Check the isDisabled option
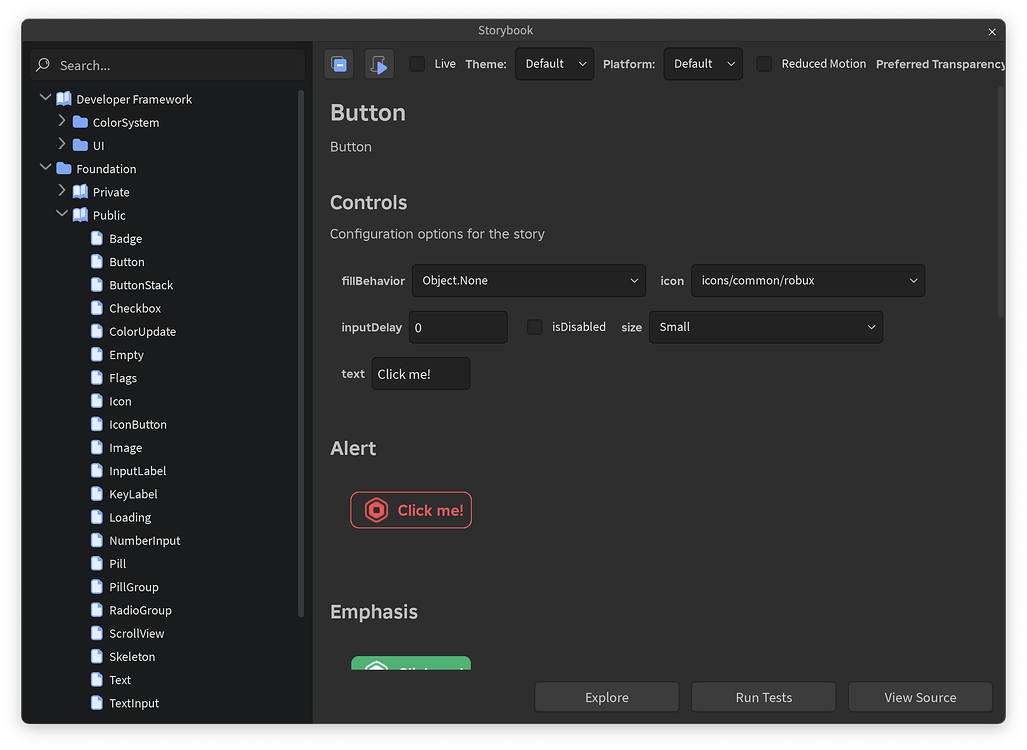 535,327
